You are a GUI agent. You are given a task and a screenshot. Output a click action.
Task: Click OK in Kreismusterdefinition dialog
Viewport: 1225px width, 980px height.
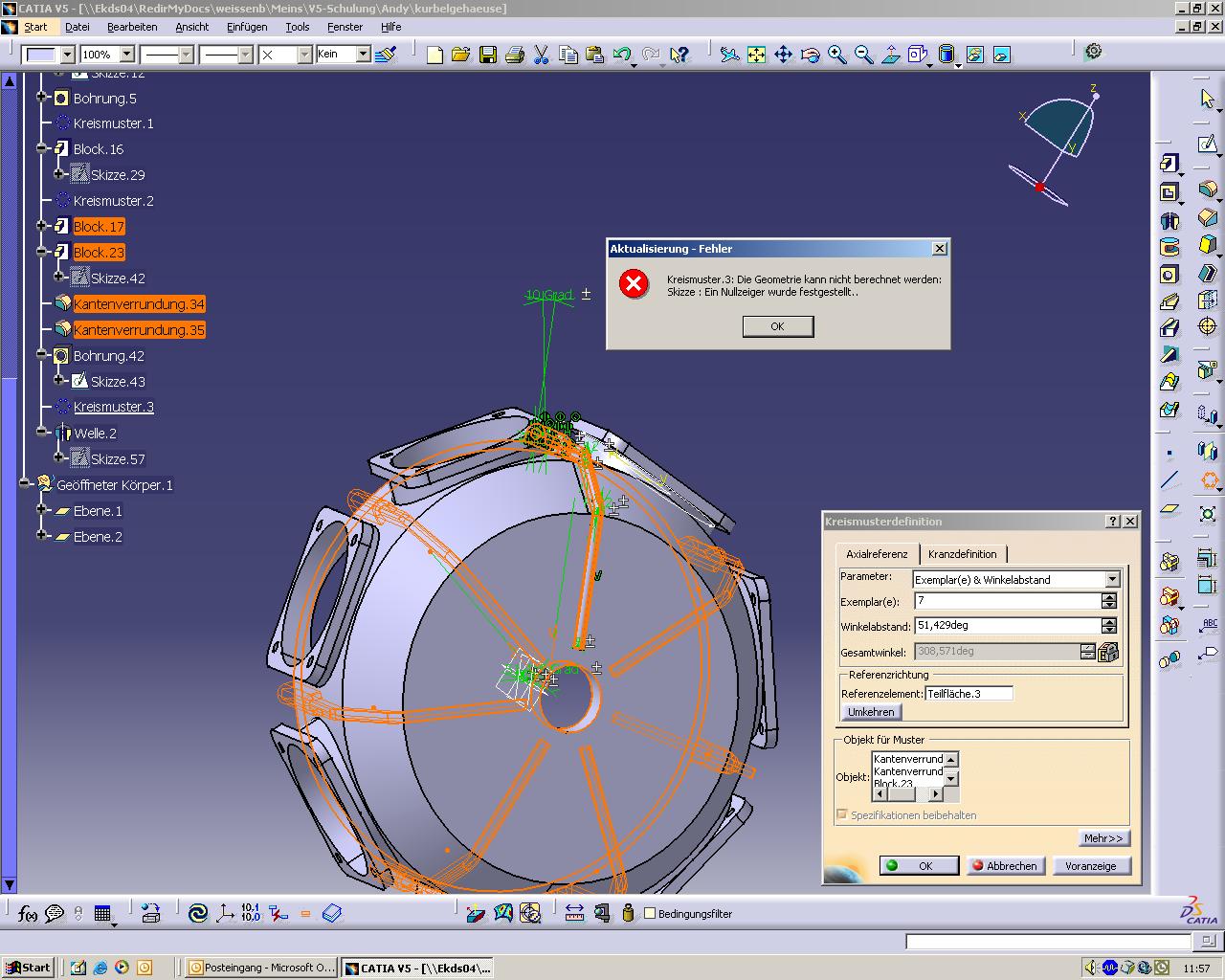pos(919,865)
